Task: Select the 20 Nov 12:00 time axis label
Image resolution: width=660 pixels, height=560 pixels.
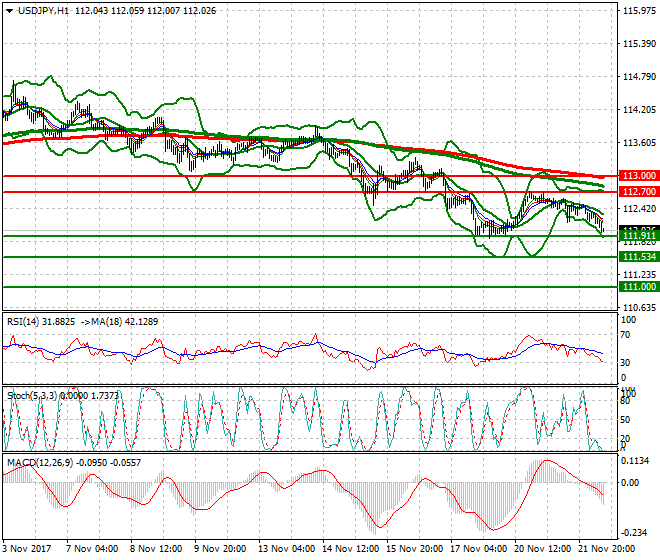Action: click(x=542, y=549)
